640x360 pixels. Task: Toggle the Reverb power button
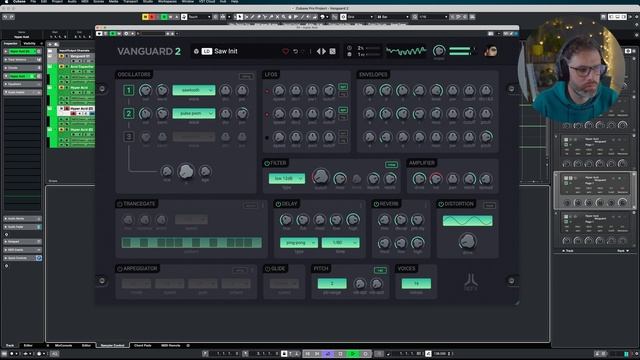click(376, 204)
